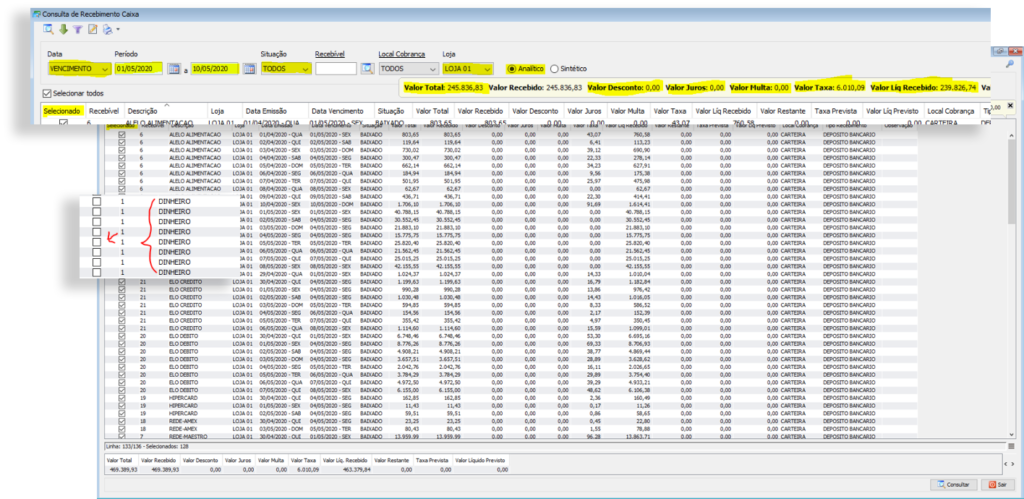Open calendar picker for end date 10/05/2020

(249, 69)
